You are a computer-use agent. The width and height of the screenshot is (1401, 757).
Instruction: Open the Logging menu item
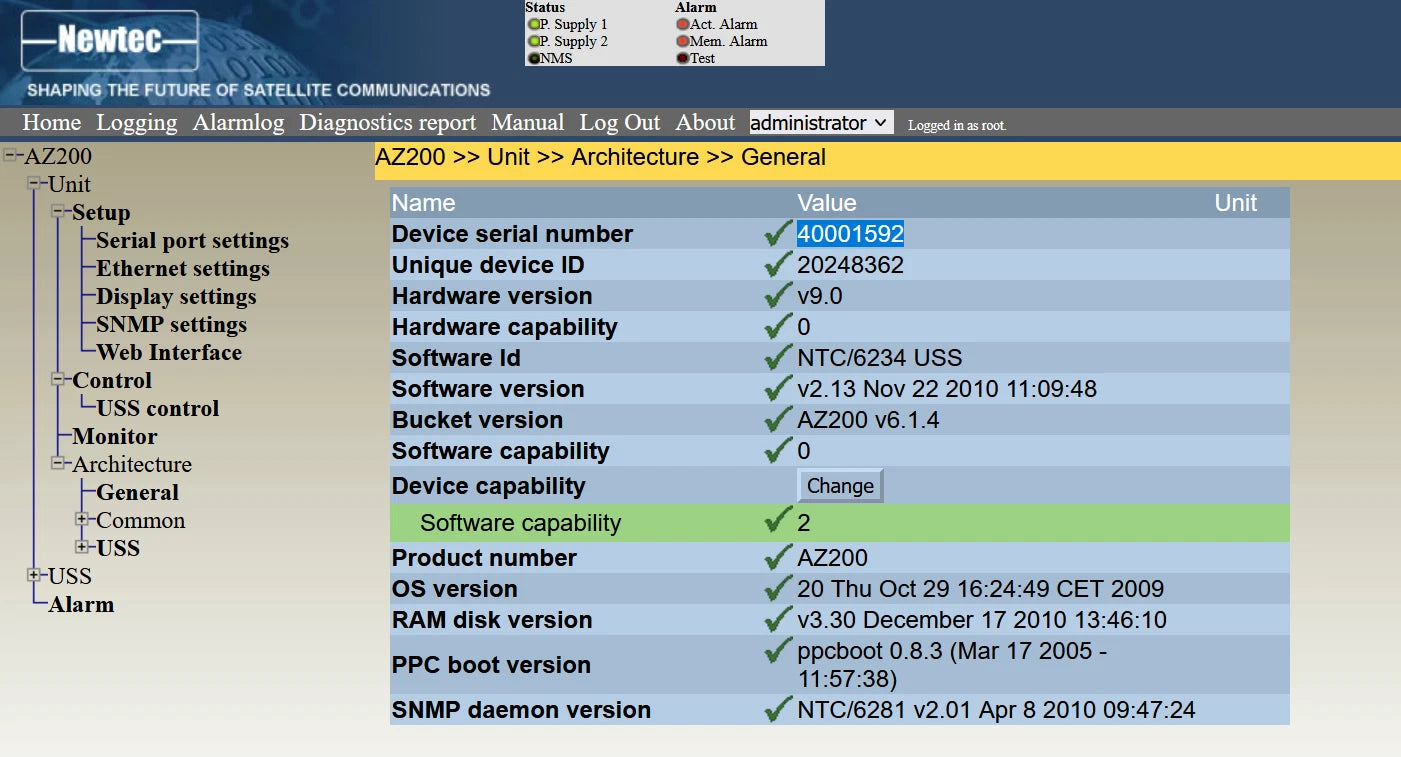137,122
